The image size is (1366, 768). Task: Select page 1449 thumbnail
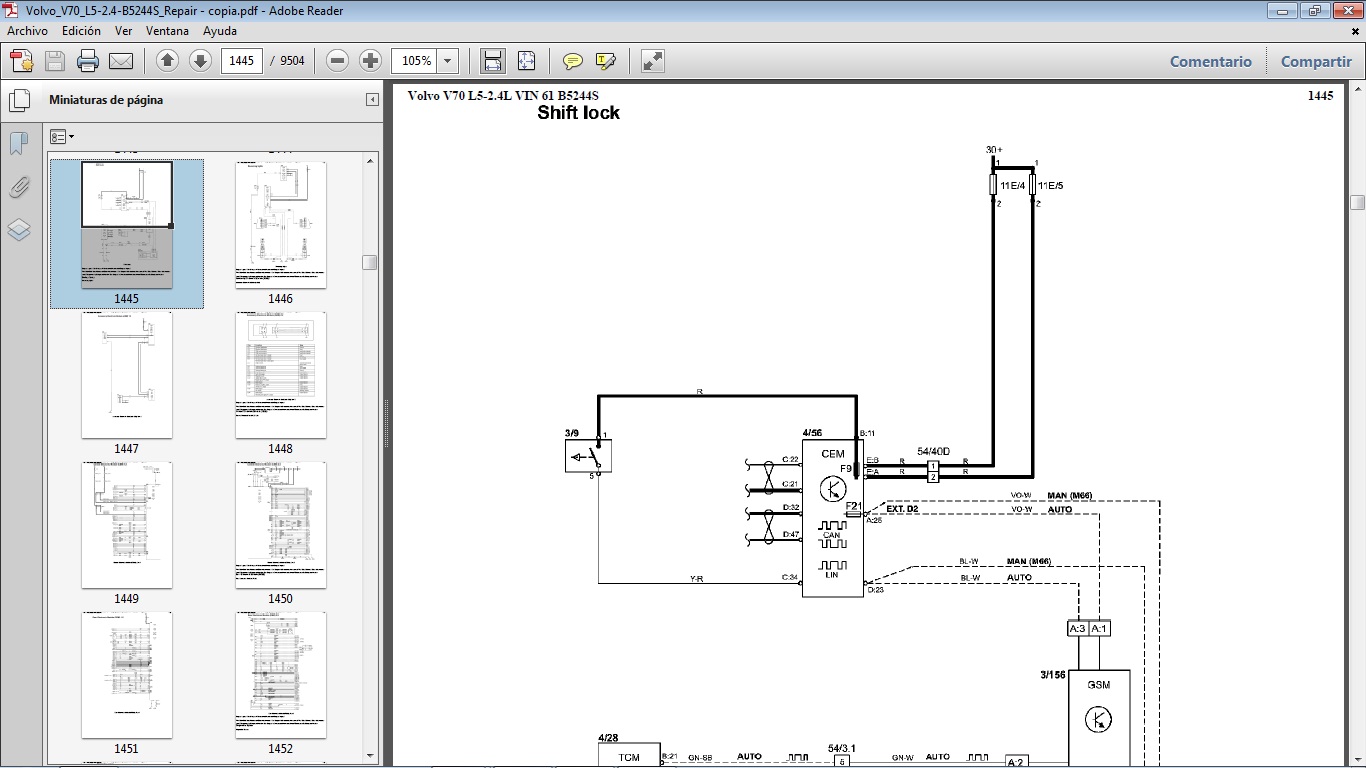point(127,525)
